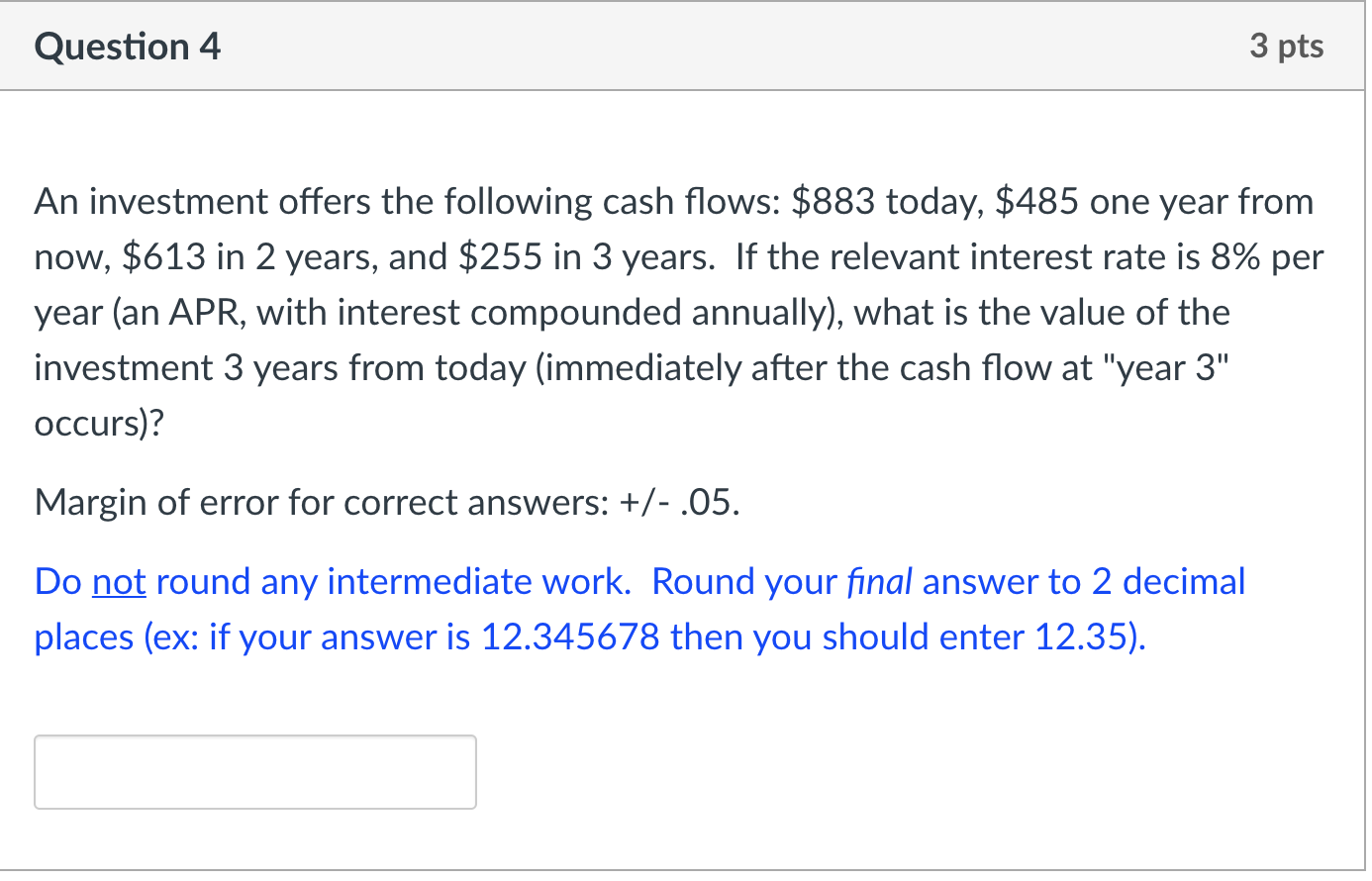Click the word "APR" in the question
Viewport: 1372px width, 881px height.
click(204, 313)
